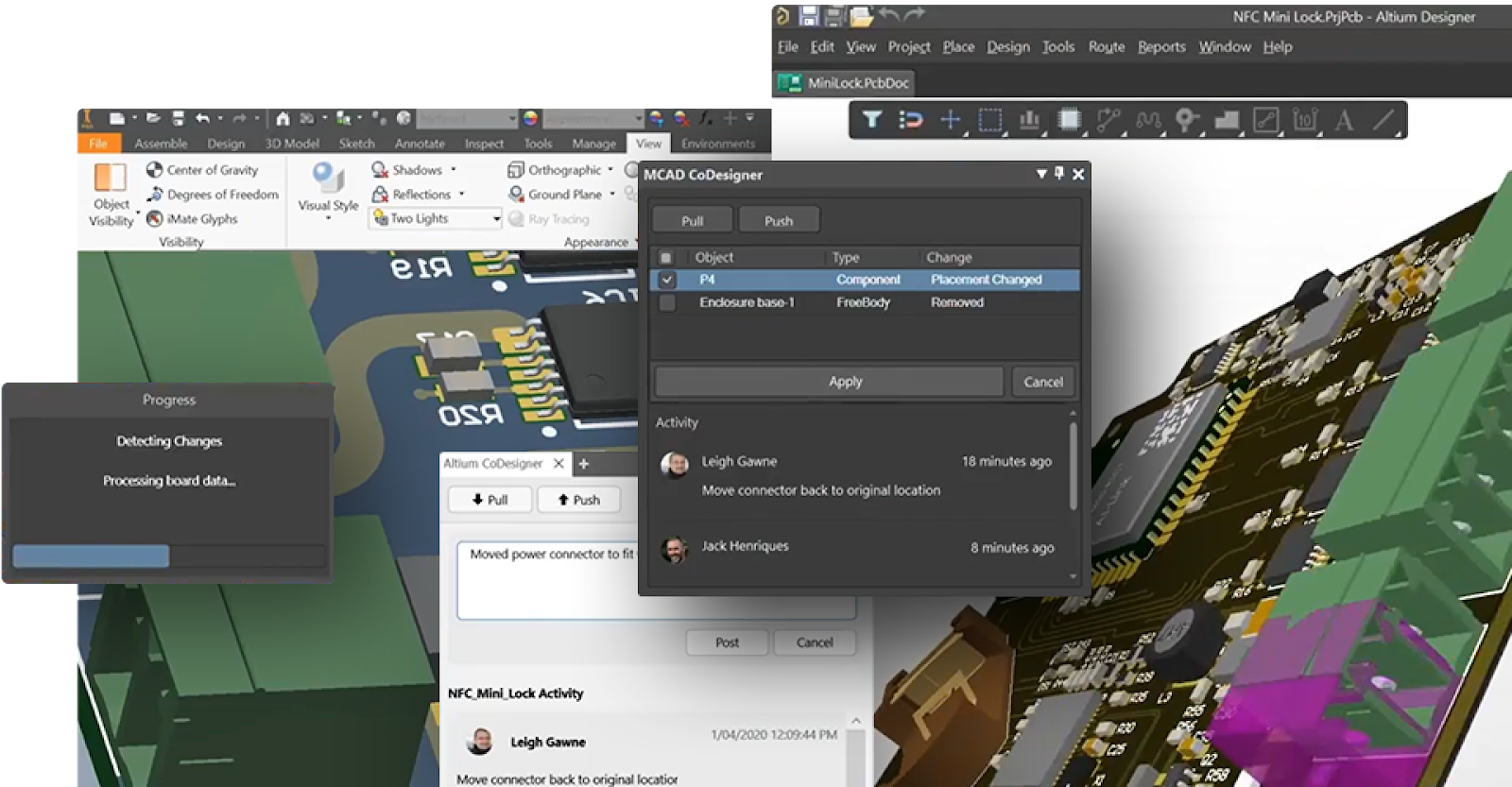This screenshot has width=1512, height=787.
Task: Click the Object Visibility icon
Action: pyautogui.click(x=111, y=178)
